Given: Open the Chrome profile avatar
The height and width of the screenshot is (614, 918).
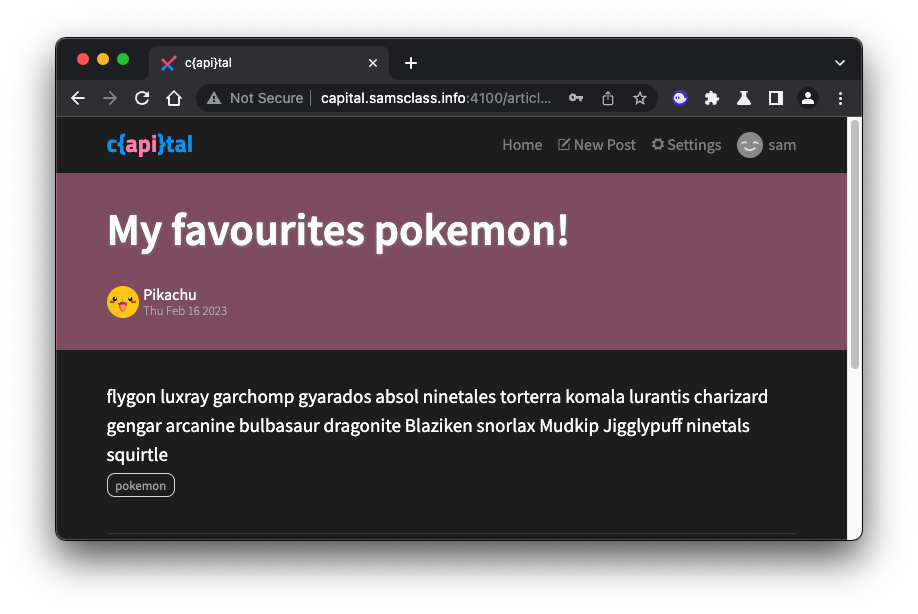Looking at the screenshot, I should (808, 98).
